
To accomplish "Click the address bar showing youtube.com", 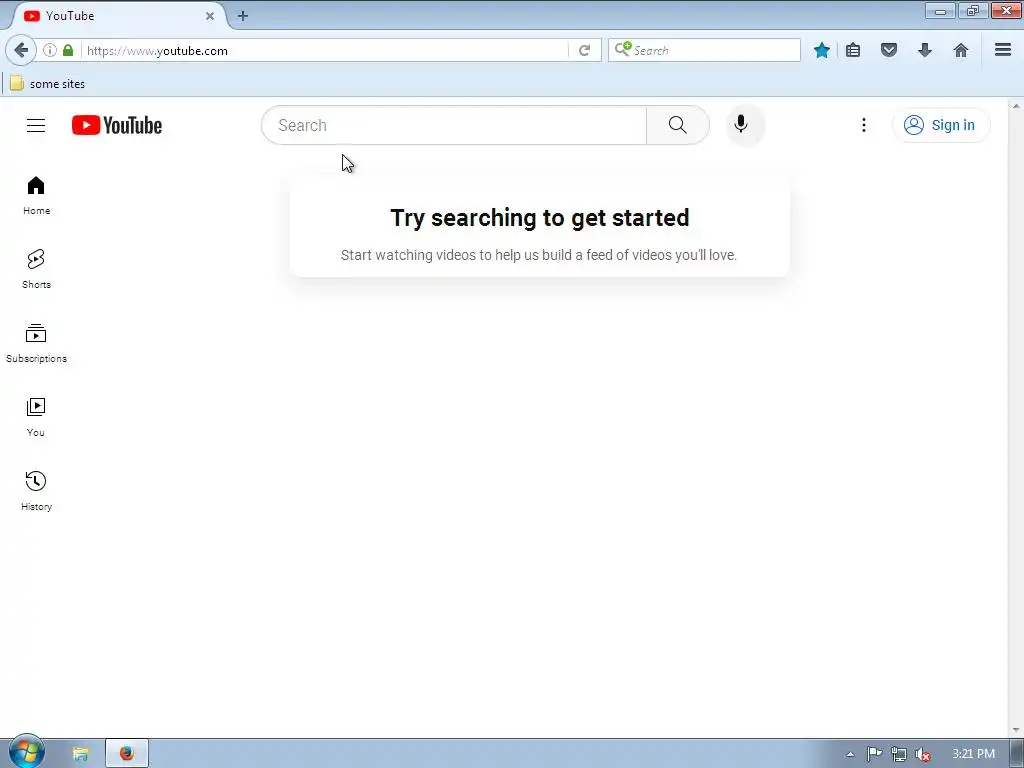I will tap(325, 50).
